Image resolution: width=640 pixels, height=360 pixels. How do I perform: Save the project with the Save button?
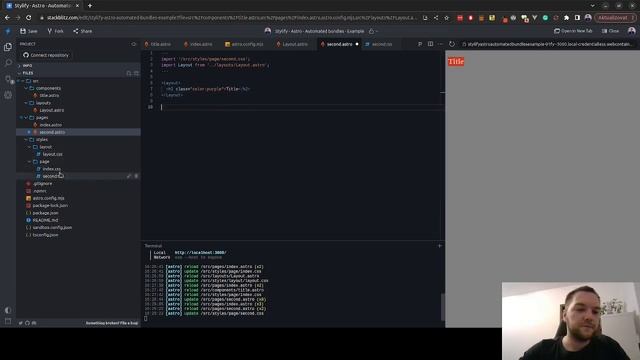[x=29, y=31]
